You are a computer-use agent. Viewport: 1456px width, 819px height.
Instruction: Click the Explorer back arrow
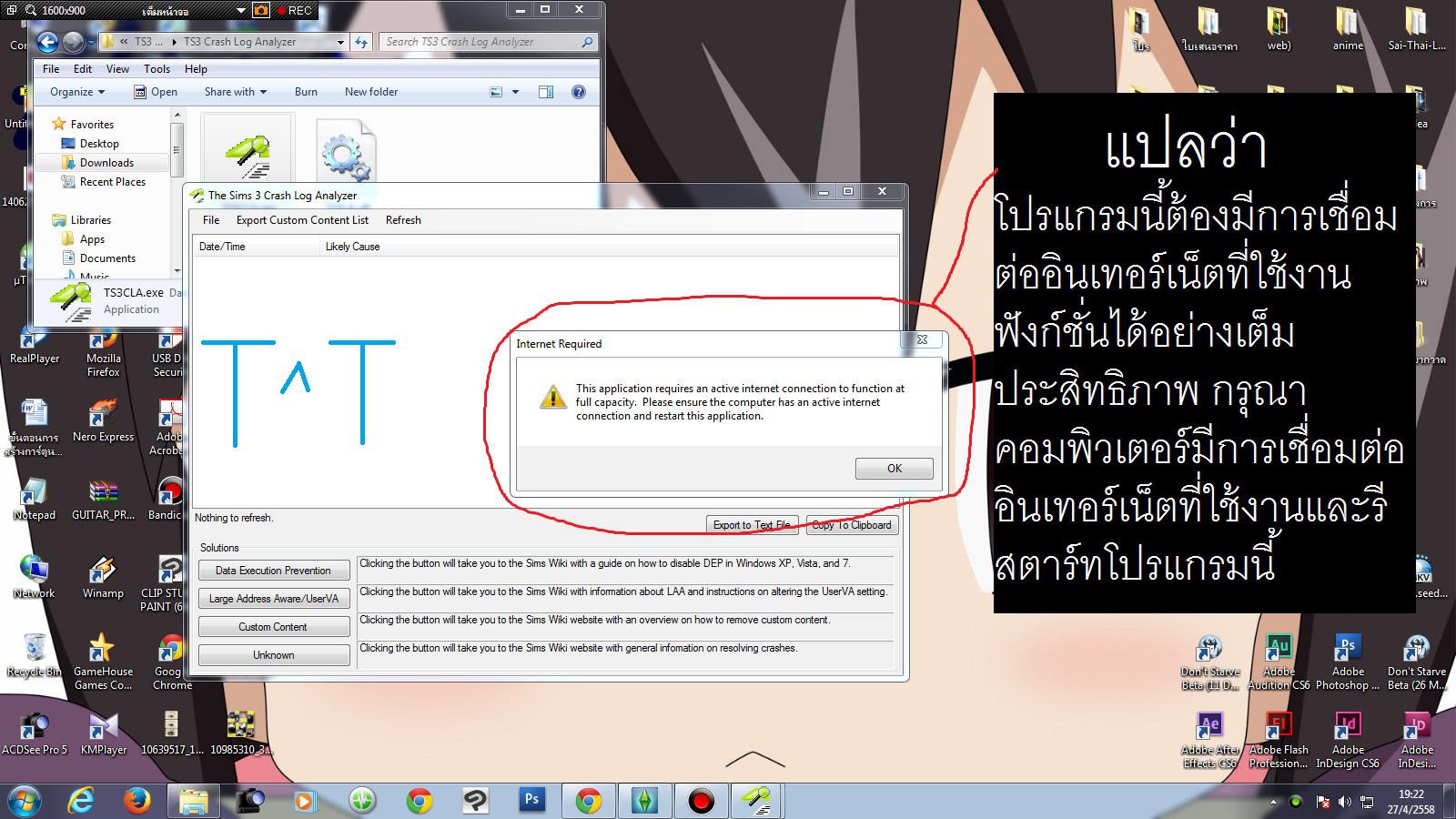coord(47,42)
